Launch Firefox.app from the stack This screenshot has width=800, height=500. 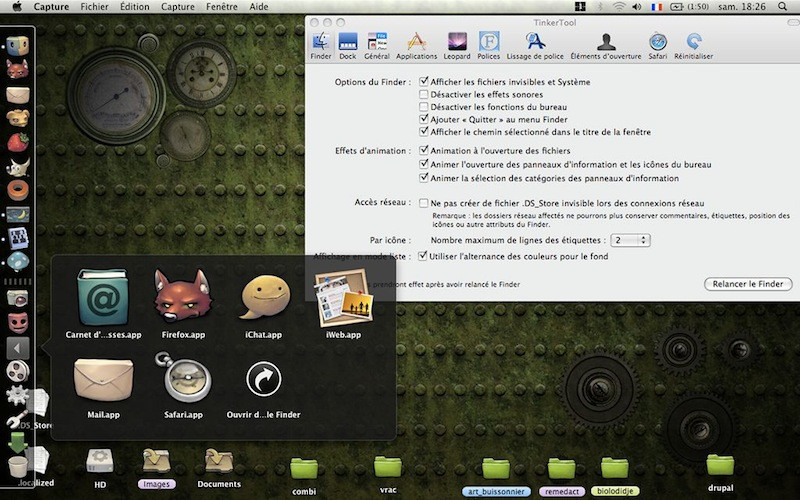180,297
